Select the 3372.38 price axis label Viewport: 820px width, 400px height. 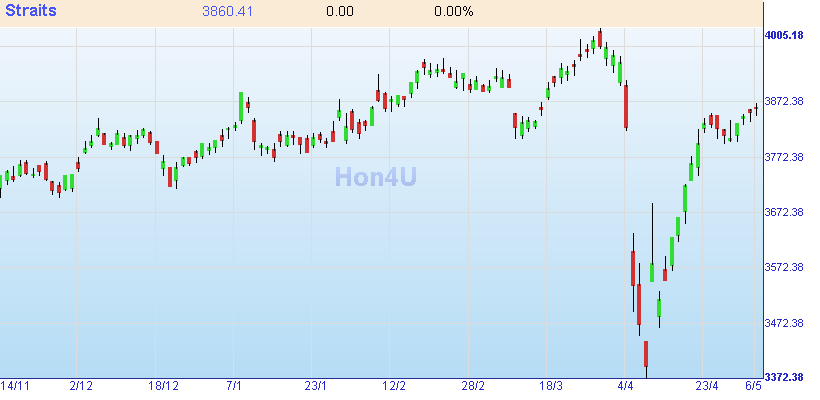tap(784, 377)
